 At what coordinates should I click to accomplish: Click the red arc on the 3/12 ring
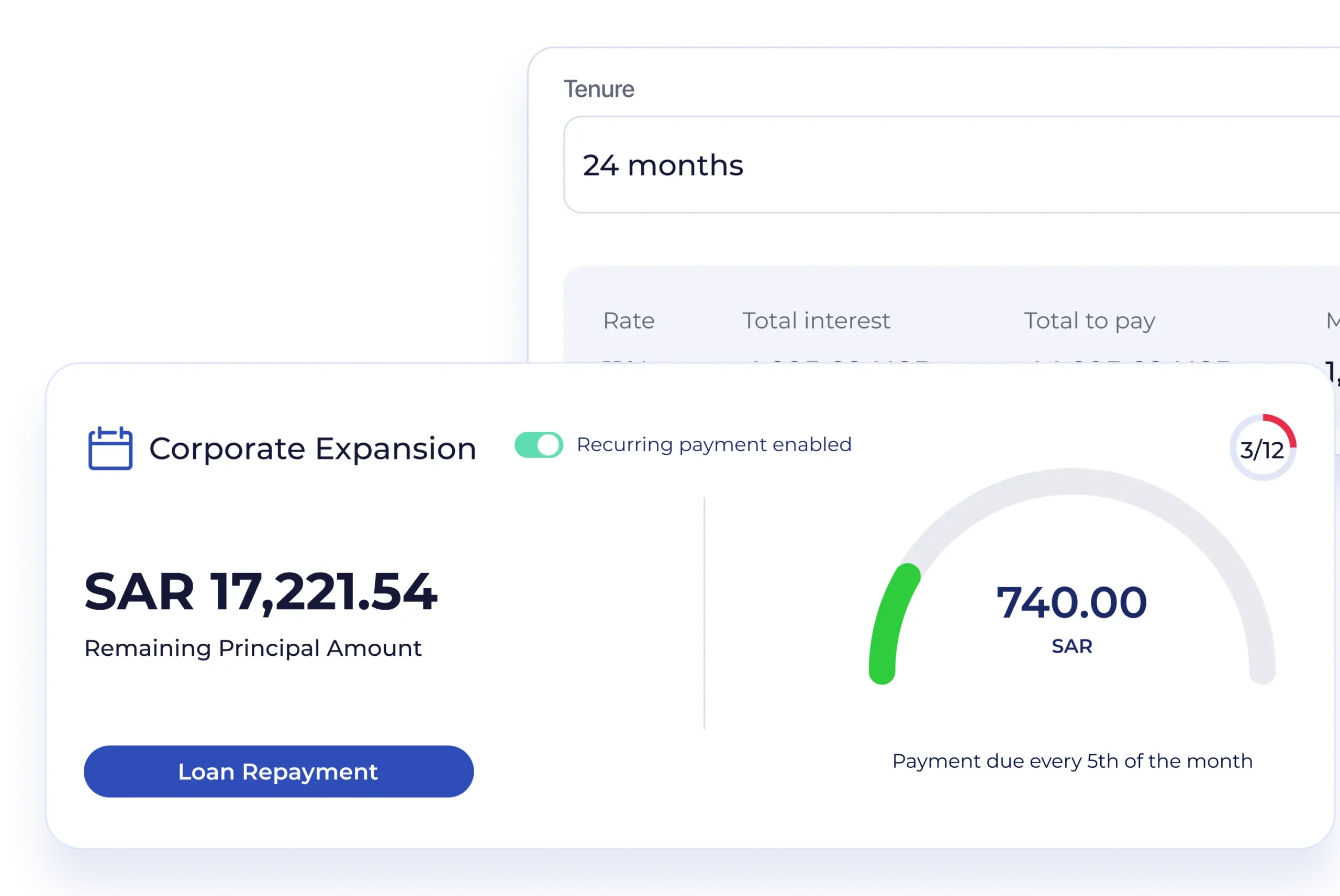(1285, 425)
